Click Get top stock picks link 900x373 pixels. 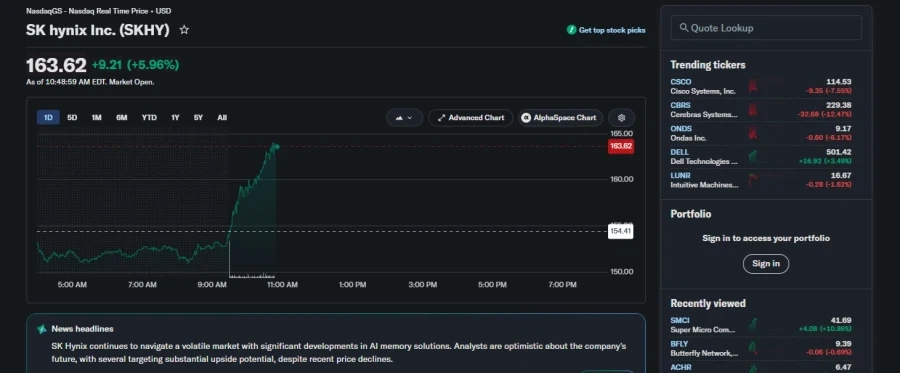point(612,30)
